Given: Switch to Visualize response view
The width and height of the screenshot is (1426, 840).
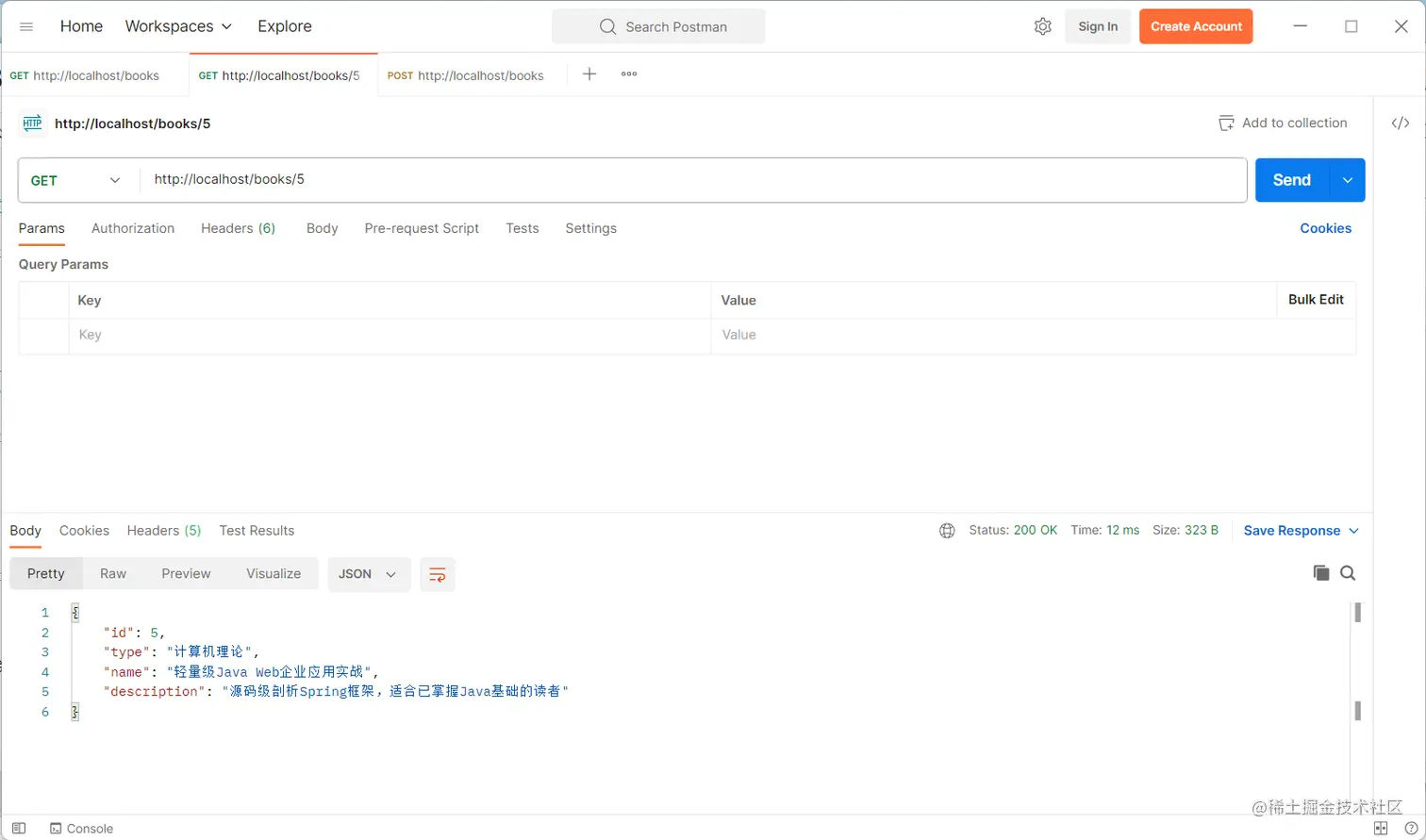Looking at the screenshot, I should [274, 574].
